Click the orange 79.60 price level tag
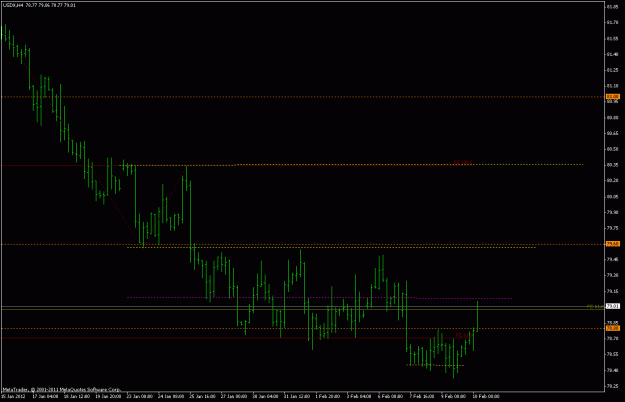The height and width of the screenshot is (402, 625). point(612,243)
